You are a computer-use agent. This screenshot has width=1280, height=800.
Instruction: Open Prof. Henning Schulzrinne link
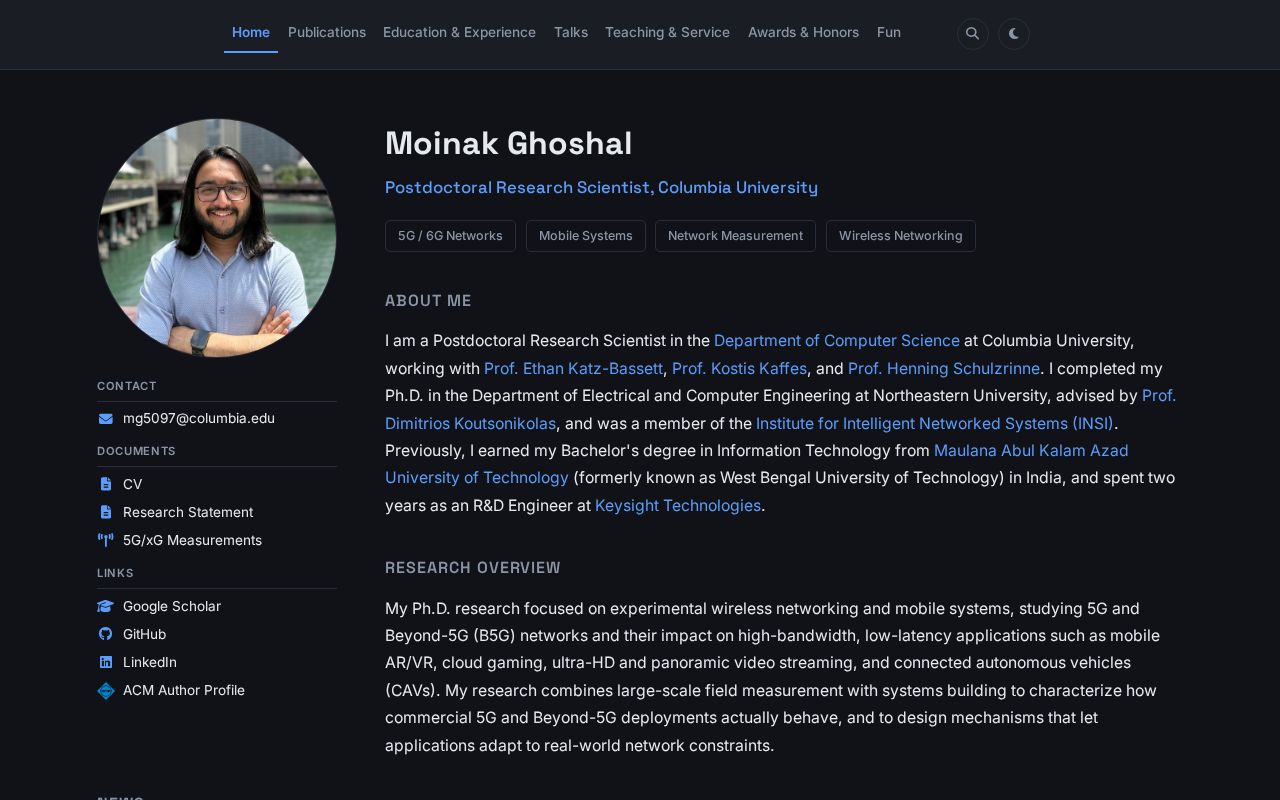tap(944, 368)
